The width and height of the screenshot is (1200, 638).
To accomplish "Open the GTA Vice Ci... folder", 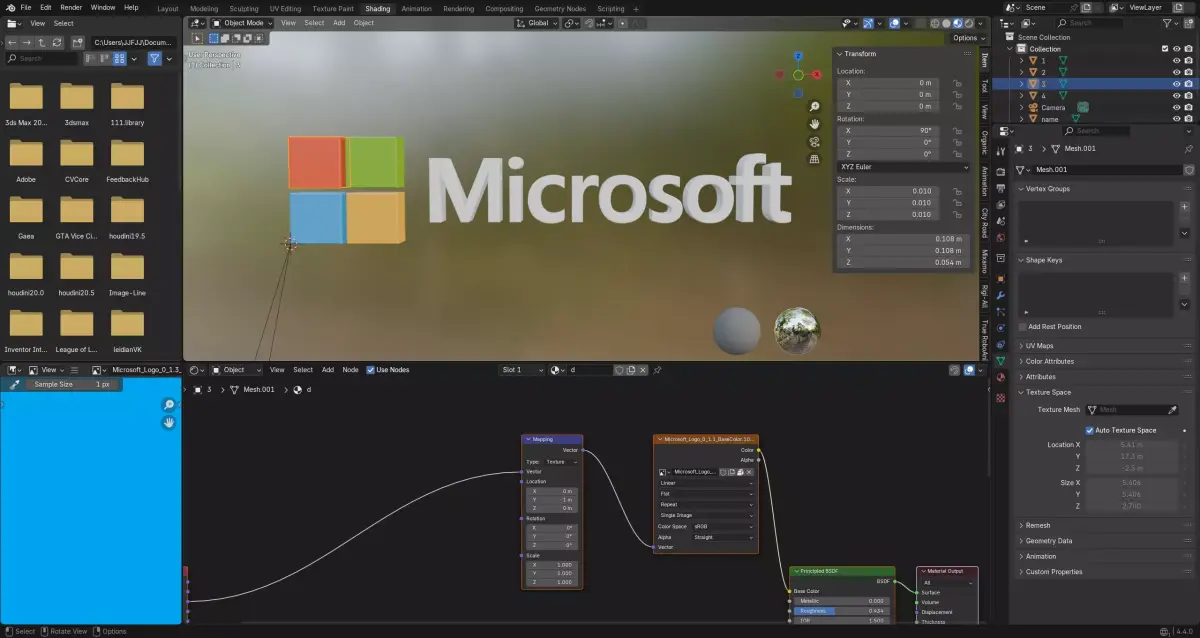I will pyautogui.click(x=76, y=215).
